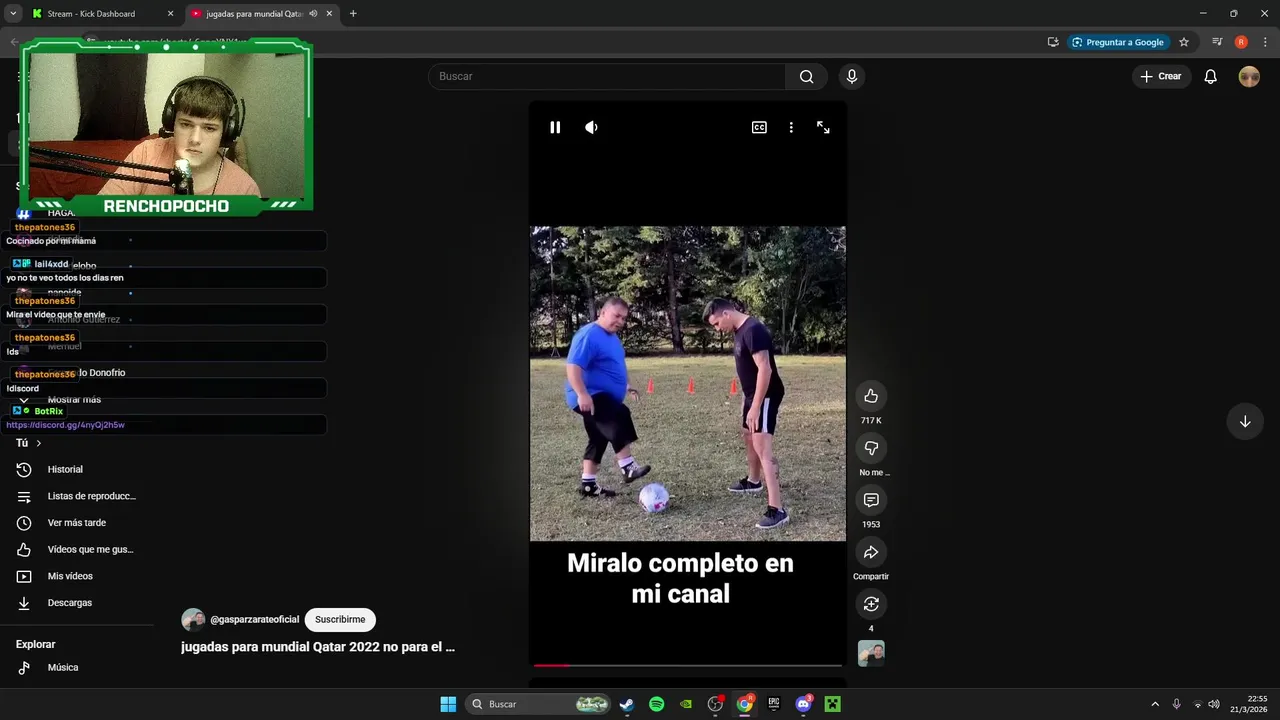Open the Short's audio source thumbnail
Screen dimensions: 1280x720
click(871, 653)
